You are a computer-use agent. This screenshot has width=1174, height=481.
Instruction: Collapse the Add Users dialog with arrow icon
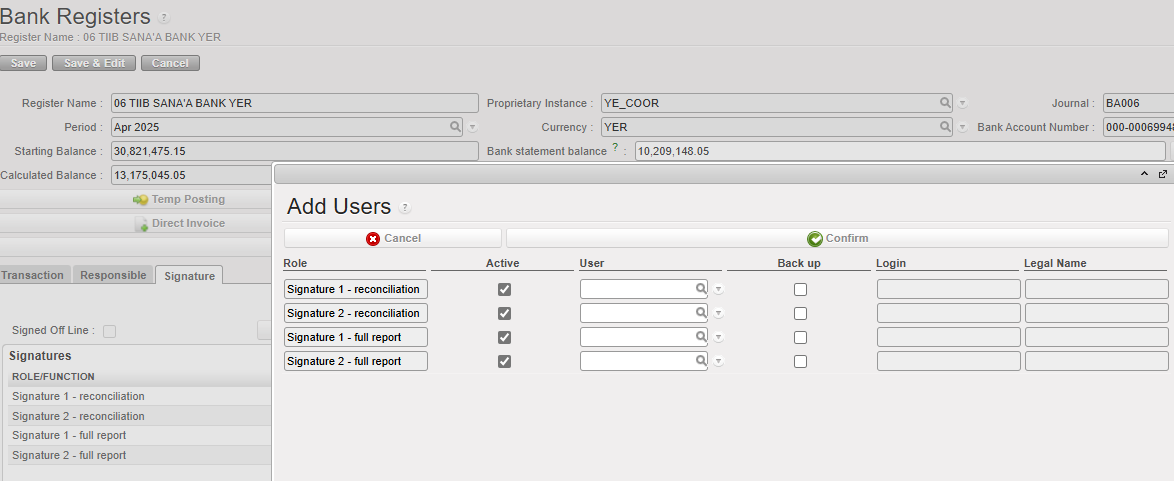(x=1145, y=174)
